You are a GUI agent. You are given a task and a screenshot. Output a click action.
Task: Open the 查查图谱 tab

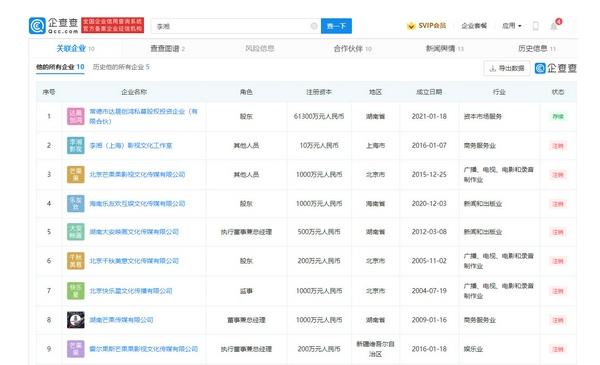tap(168, 49)
